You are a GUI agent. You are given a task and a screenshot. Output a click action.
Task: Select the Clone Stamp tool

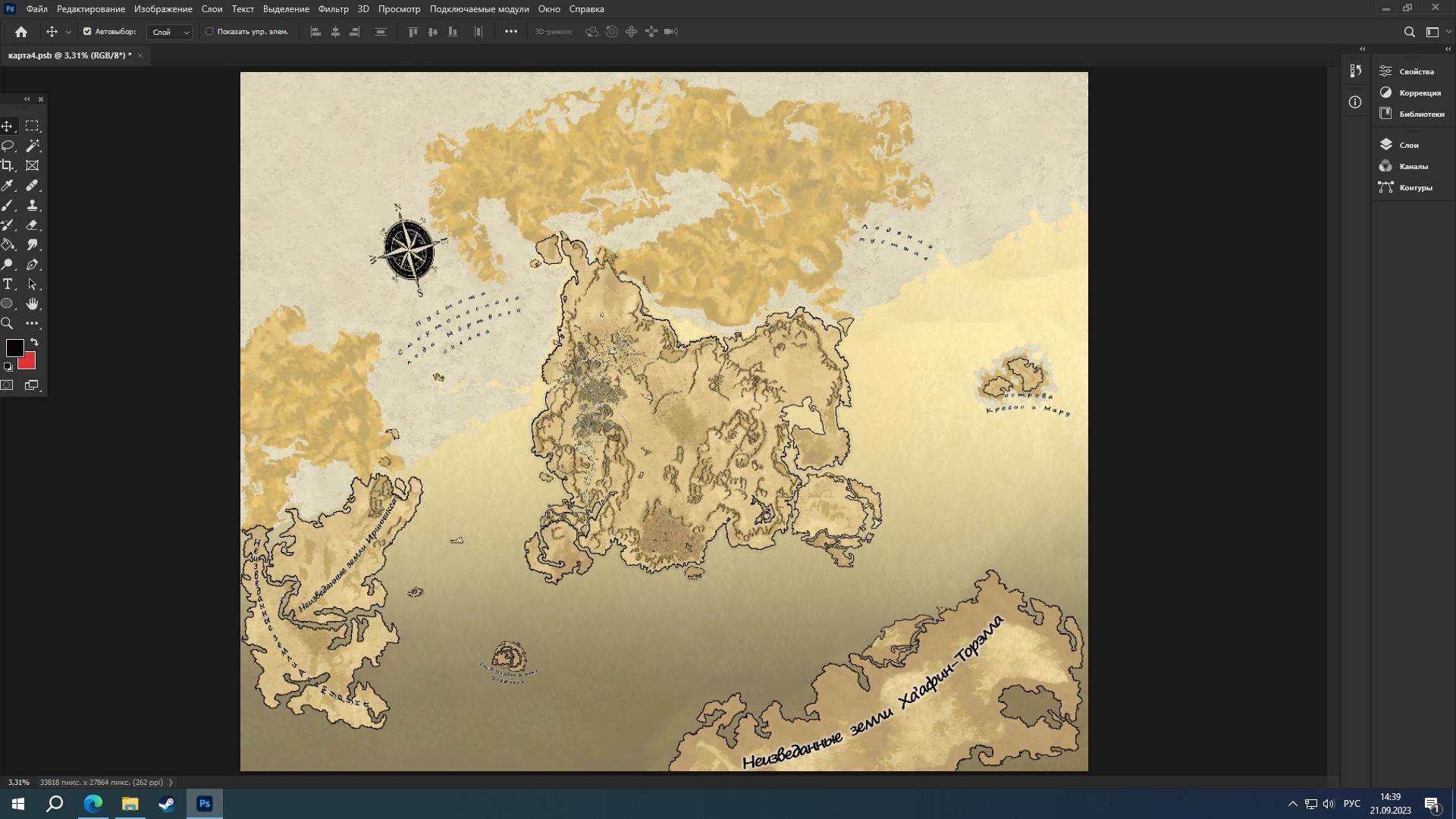coord(33,206)
